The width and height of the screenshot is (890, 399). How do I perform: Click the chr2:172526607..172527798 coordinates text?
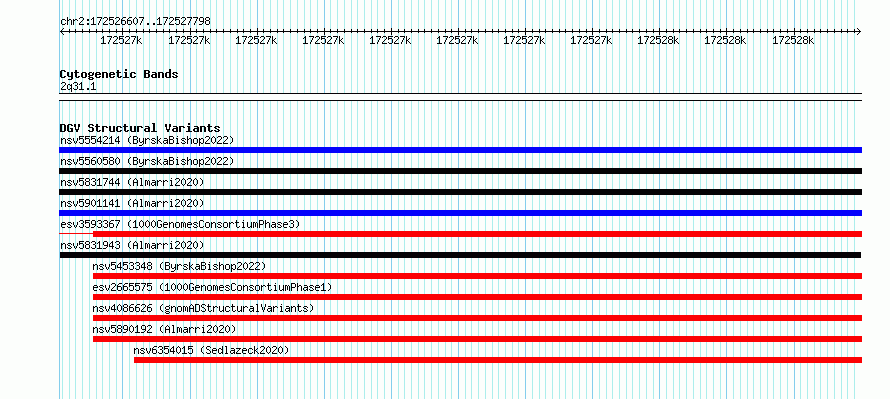[135, 21]
